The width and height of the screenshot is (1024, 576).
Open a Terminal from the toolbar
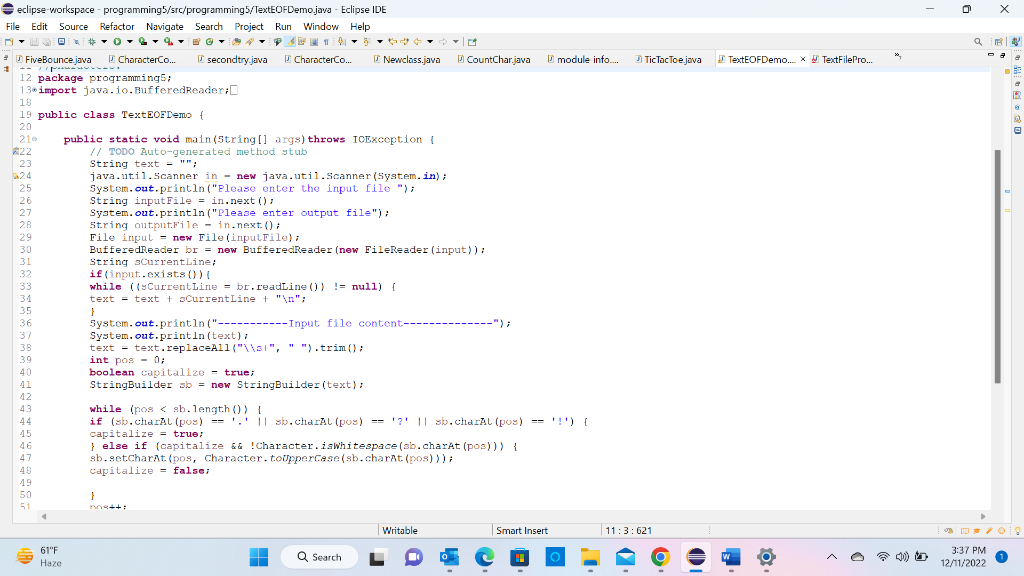click(x=61, y=42)
